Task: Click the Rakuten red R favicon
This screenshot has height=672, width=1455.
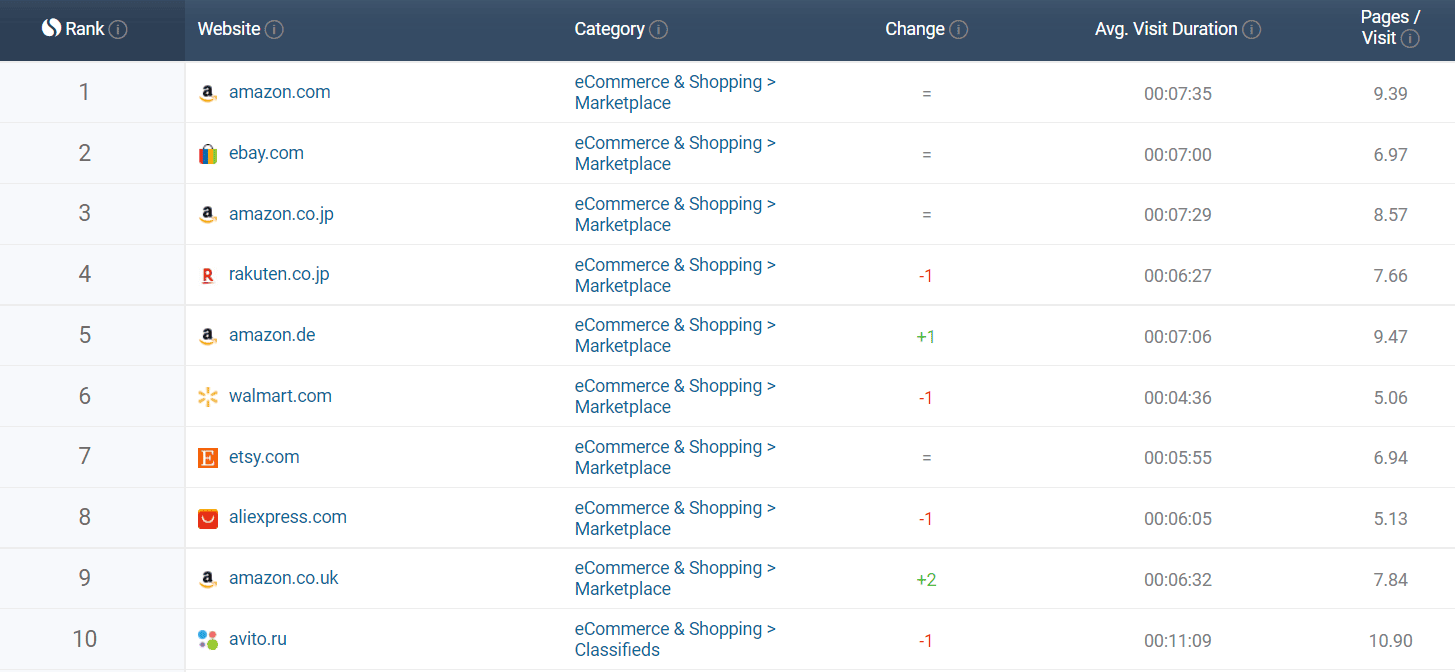Action: tap(208, 275)
